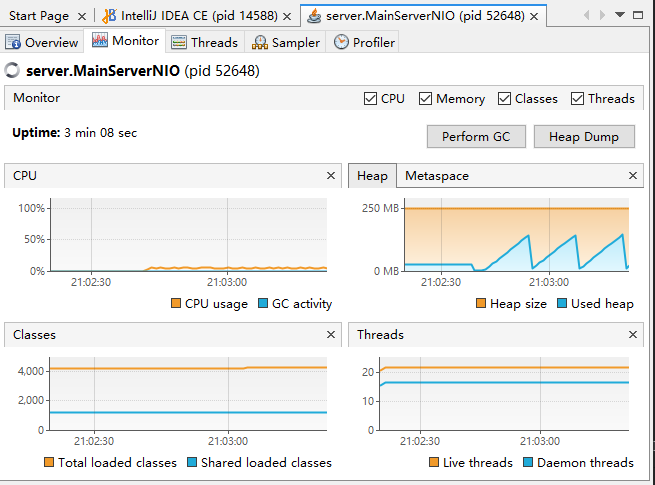Screen dimensions: 655x485
Task: Close the server.MainServerNIO document tab
Action: point(534,16)
